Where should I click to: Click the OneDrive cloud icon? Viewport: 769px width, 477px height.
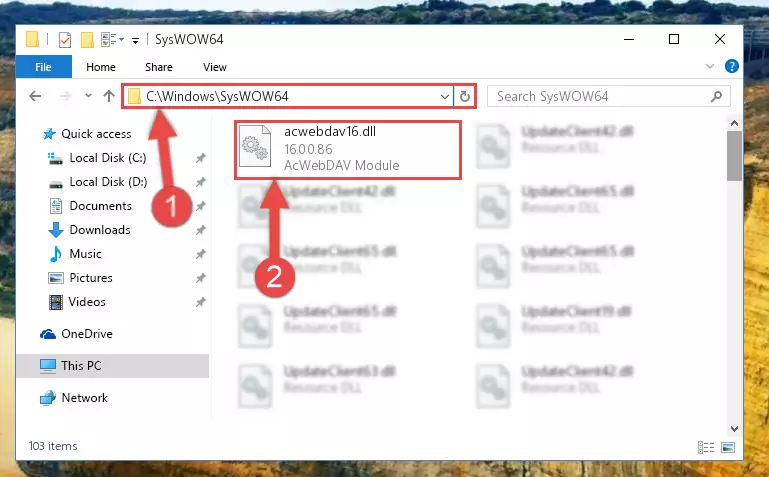point(48,334)
